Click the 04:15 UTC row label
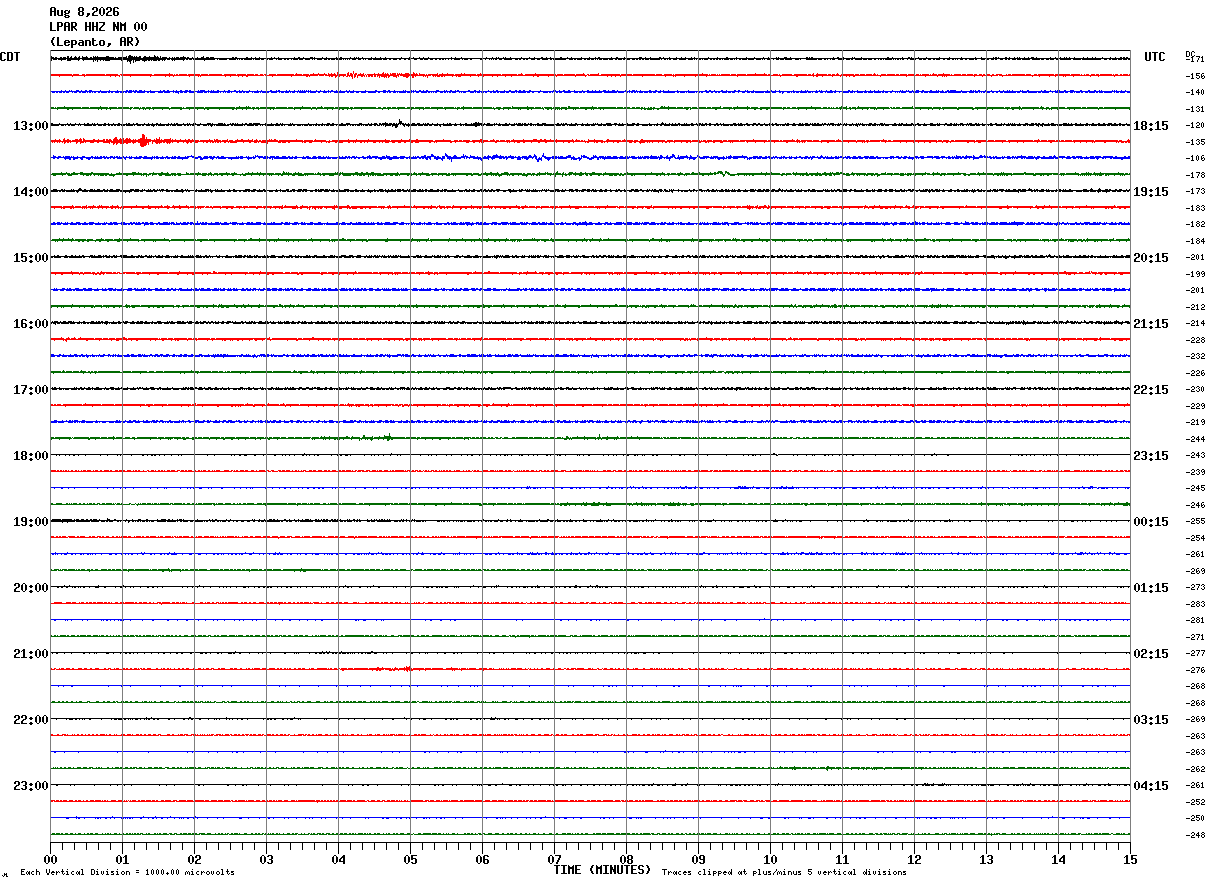Viewport: 1210px width, 886px height. tap(1151, 786)
